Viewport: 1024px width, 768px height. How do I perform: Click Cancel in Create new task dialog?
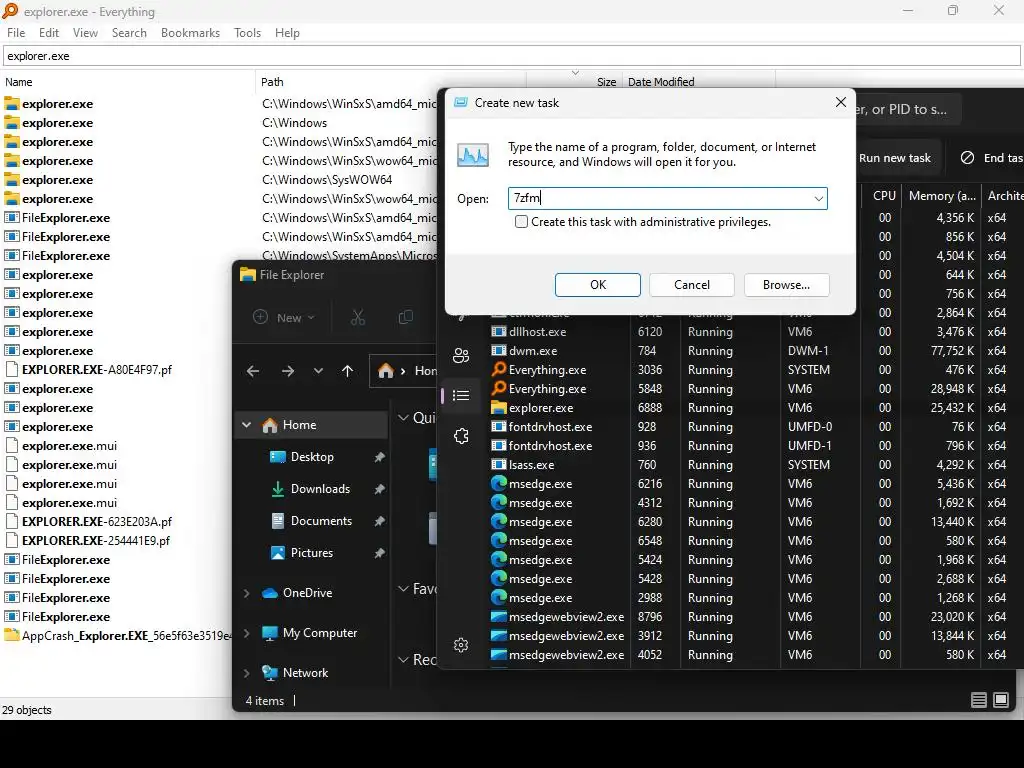(x=692, y=285)
